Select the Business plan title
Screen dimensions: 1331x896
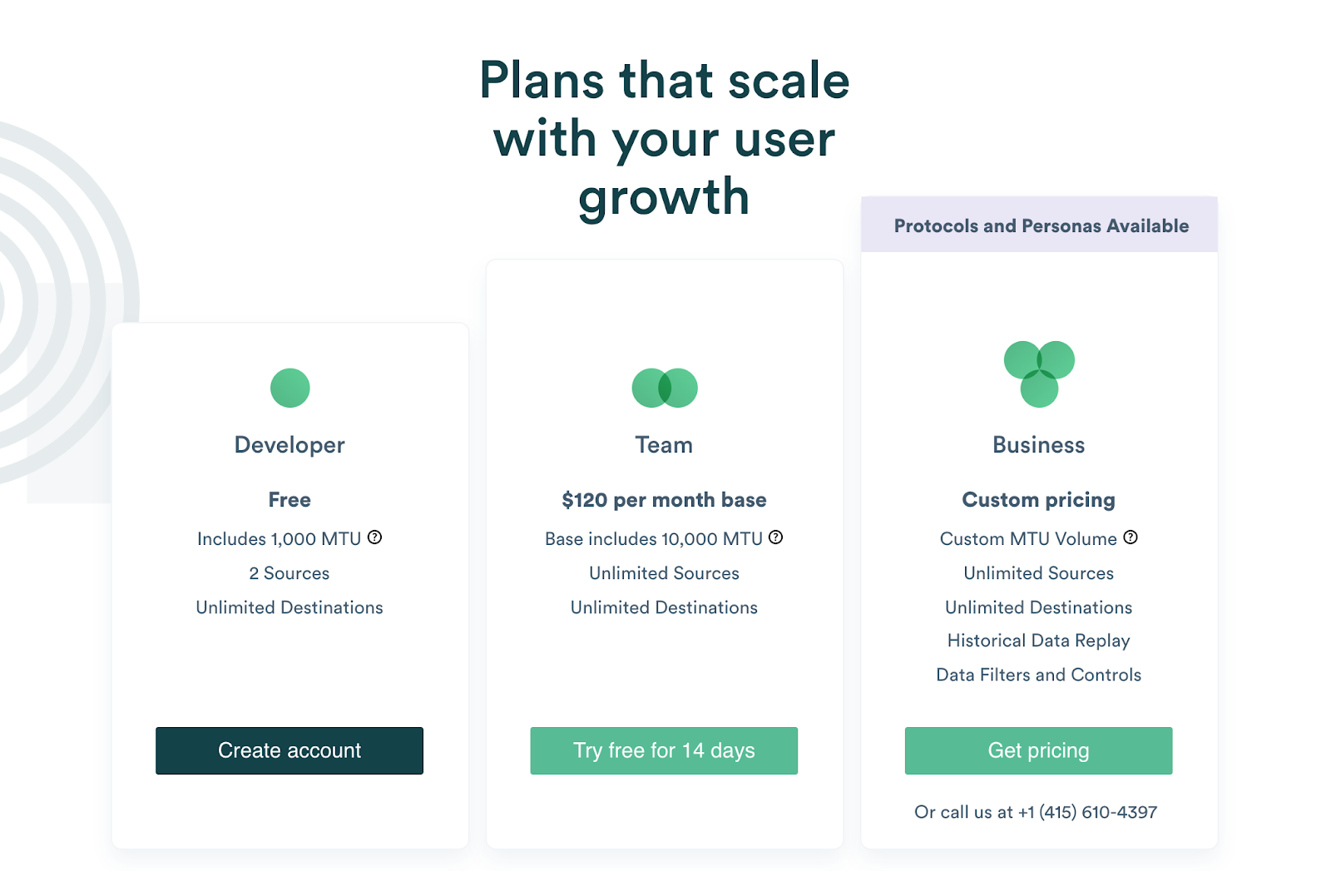[x=1039, y=445]
